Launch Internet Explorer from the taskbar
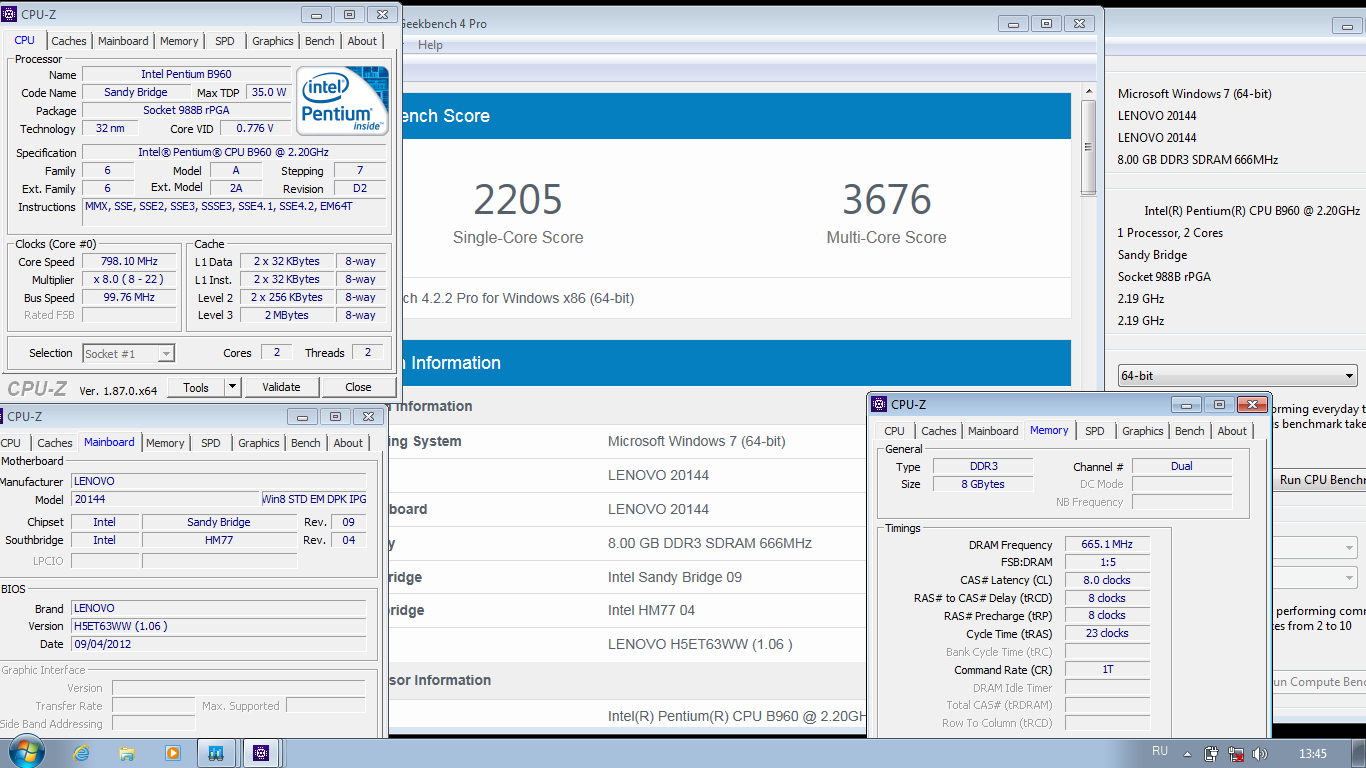This screenshot has height=768, width=1366. [81, 753]
